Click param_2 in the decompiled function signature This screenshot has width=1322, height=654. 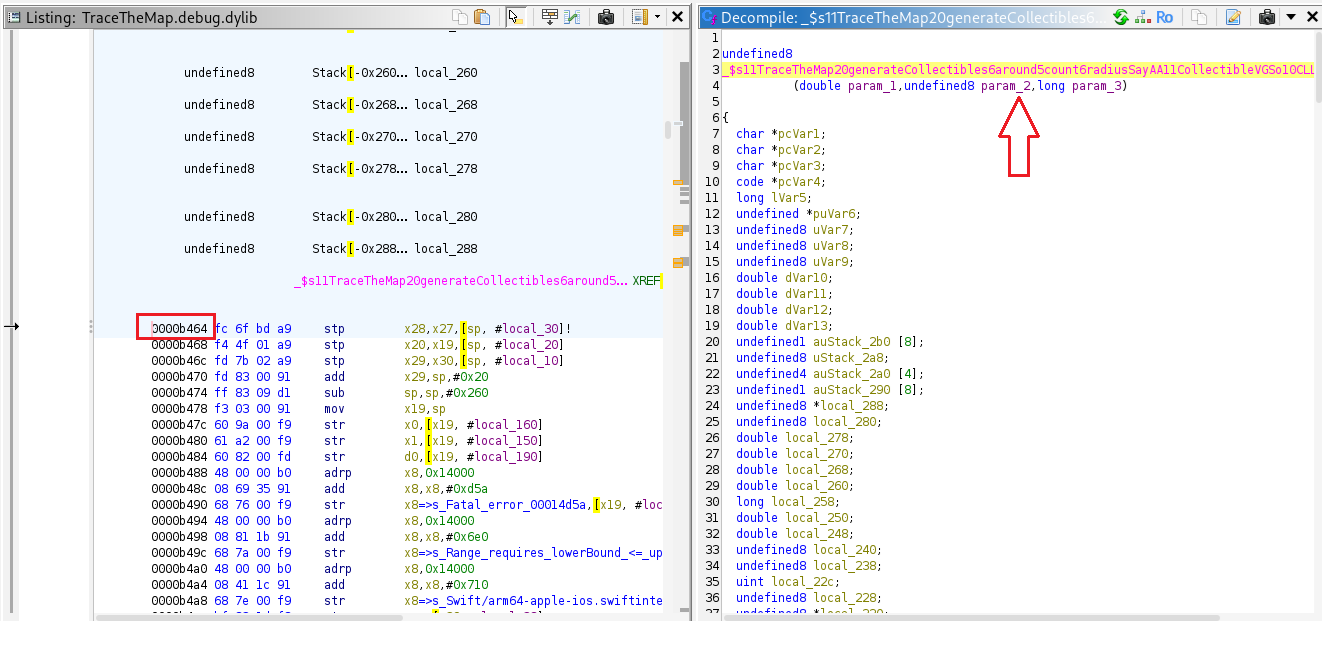coord(1005,86)
